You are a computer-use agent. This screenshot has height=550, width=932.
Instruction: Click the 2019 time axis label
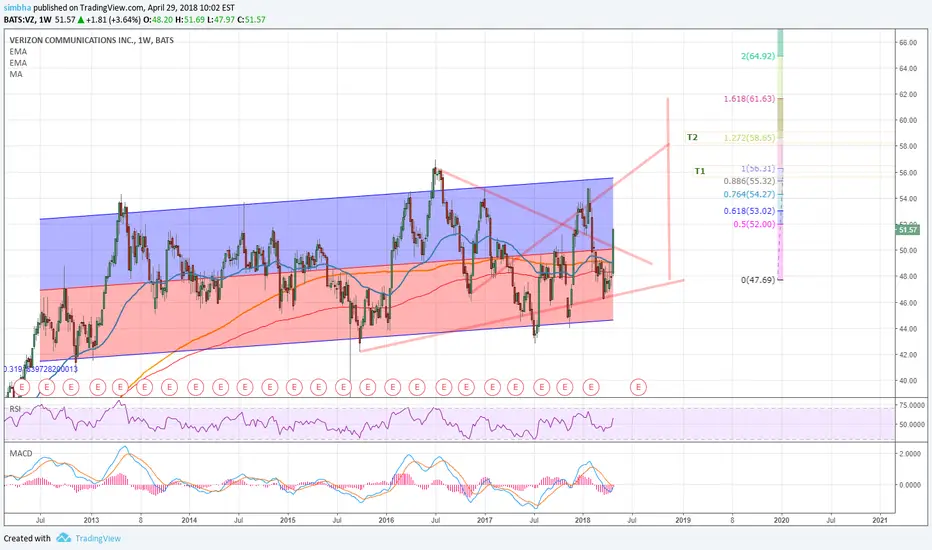point(683,520)
